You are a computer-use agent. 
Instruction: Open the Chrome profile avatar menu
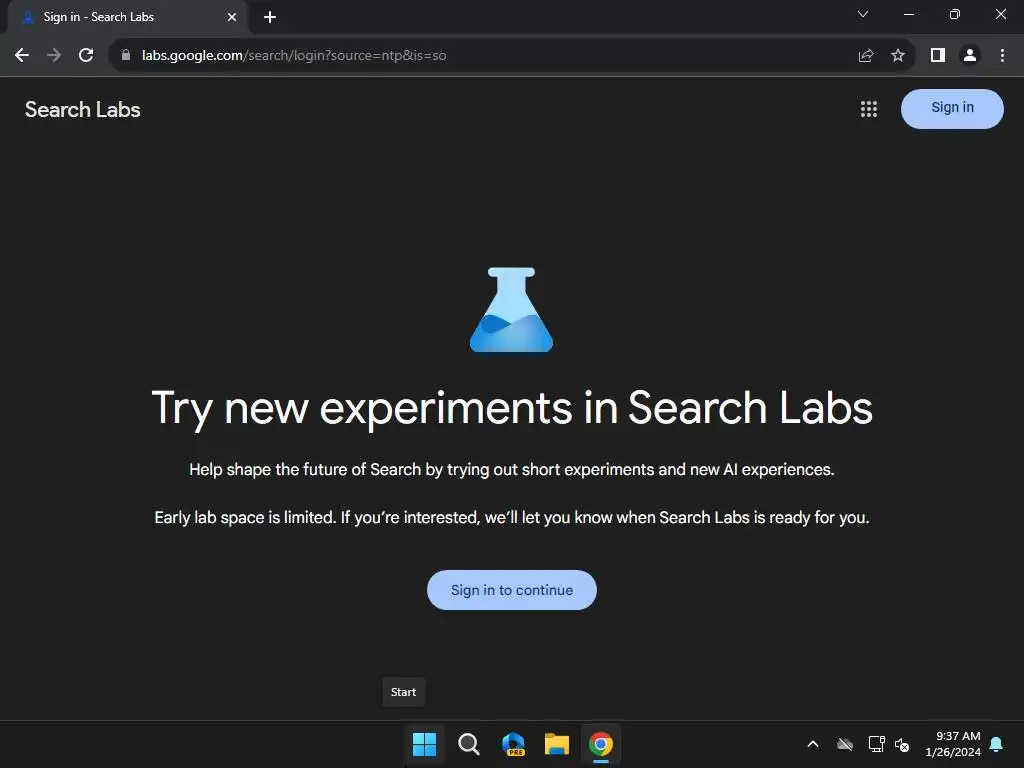[970, 56]
